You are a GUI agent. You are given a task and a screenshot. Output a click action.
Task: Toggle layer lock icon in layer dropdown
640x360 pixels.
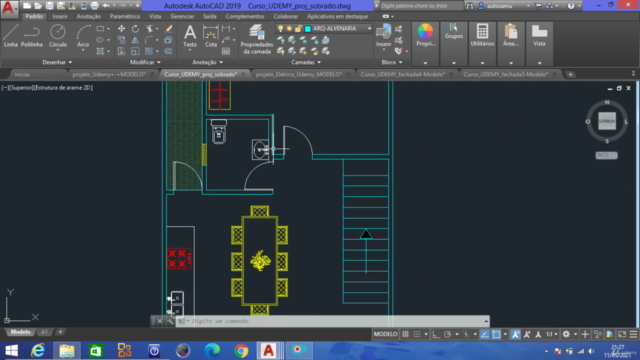(298, 29)
